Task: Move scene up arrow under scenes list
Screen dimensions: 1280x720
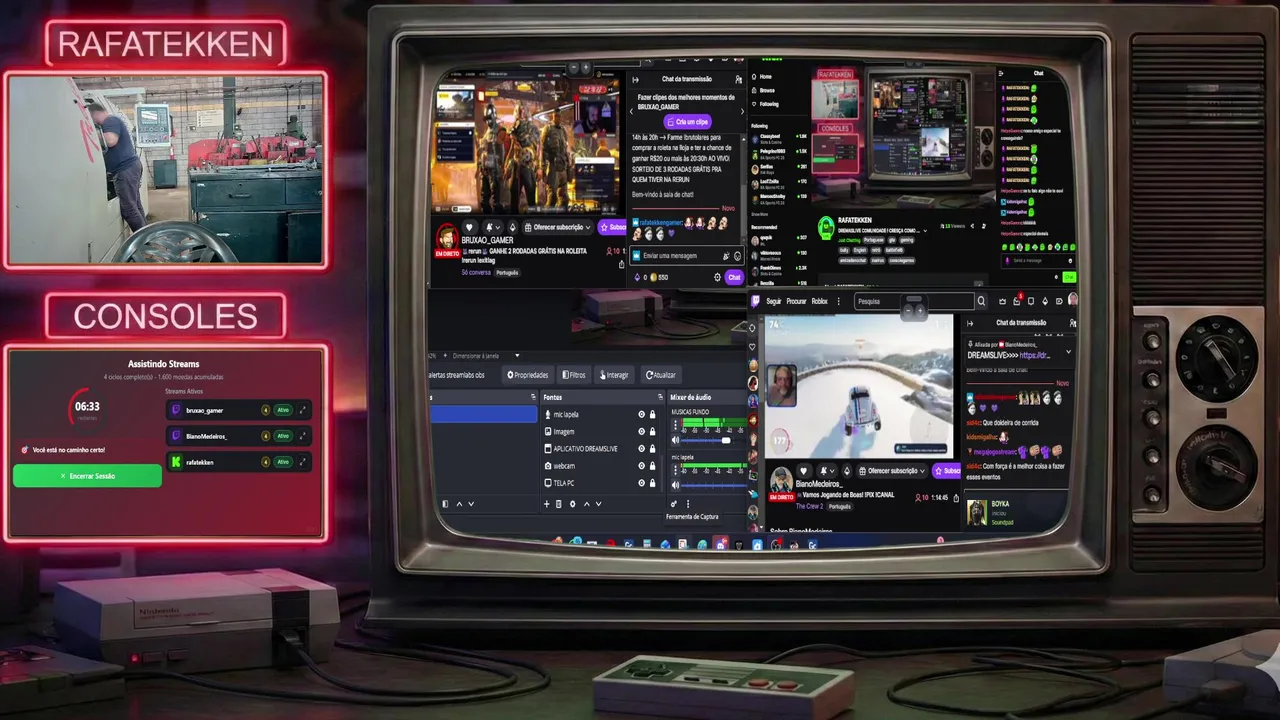Action: 459,504
